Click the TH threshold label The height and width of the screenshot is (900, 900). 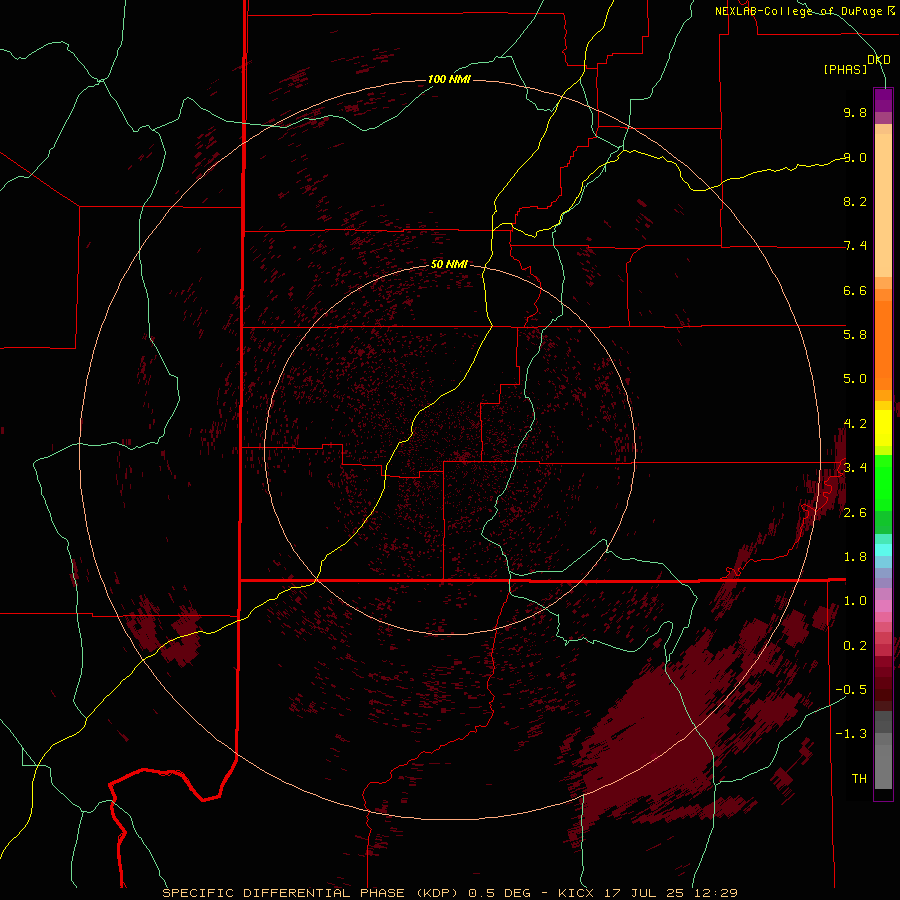(859, 779)
